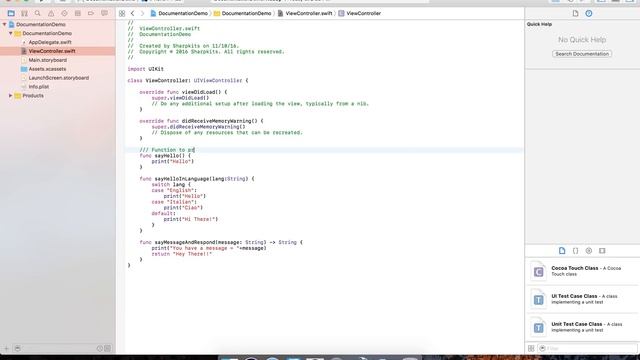Place cursor in '/// Function to' comment

(167, 150)
